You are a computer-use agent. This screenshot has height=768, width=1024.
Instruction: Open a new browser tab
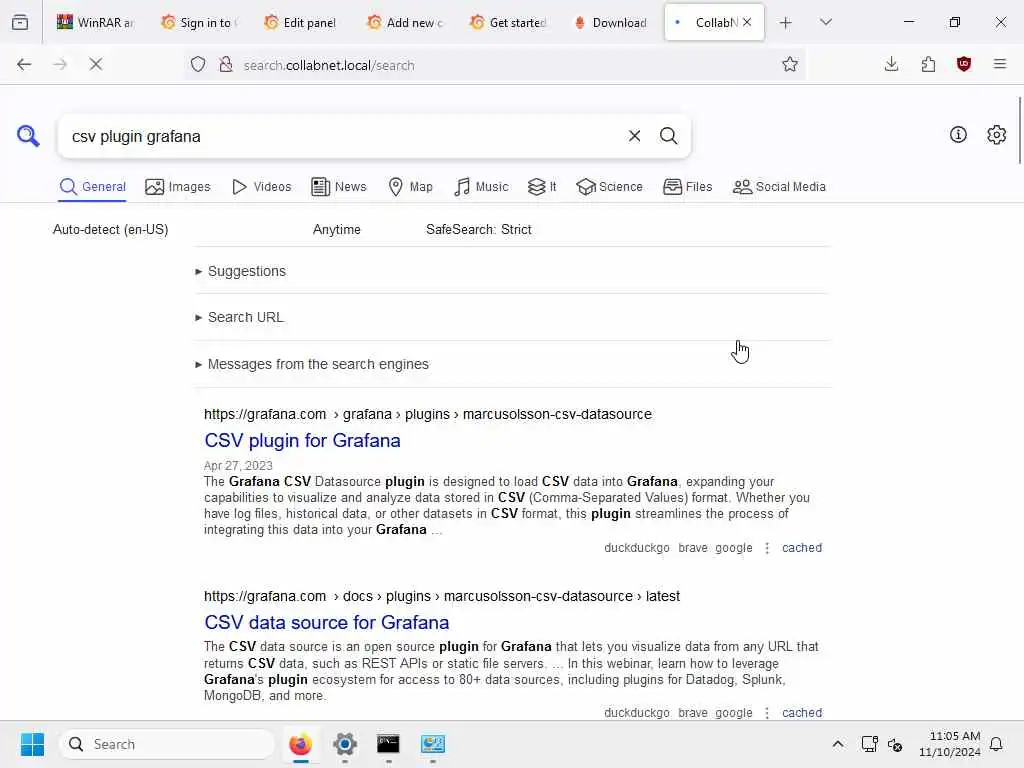pyautogui.click(x=786, y=22)
